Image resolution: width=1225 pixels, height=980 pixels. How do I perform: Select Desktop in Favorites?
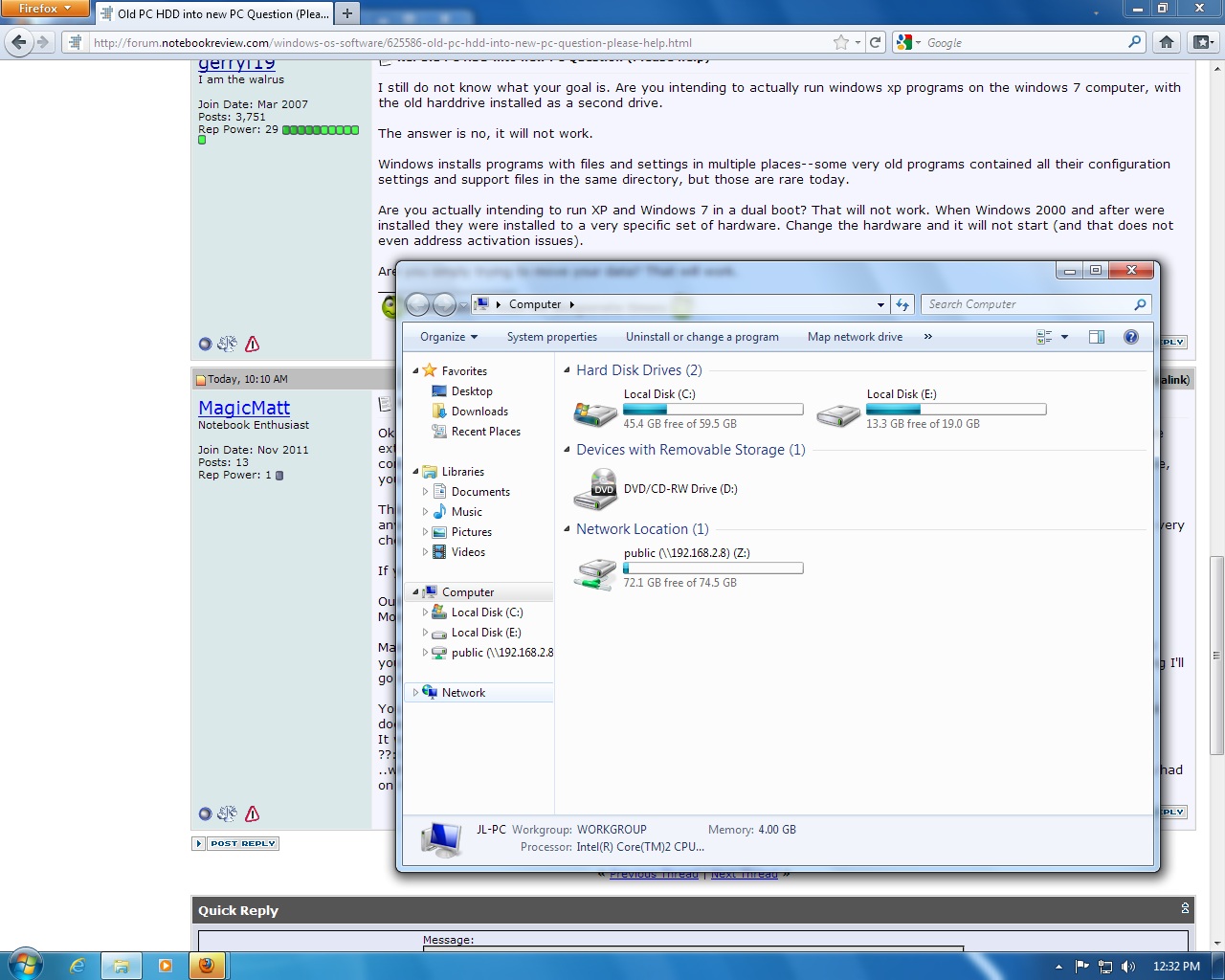point(472,391)
